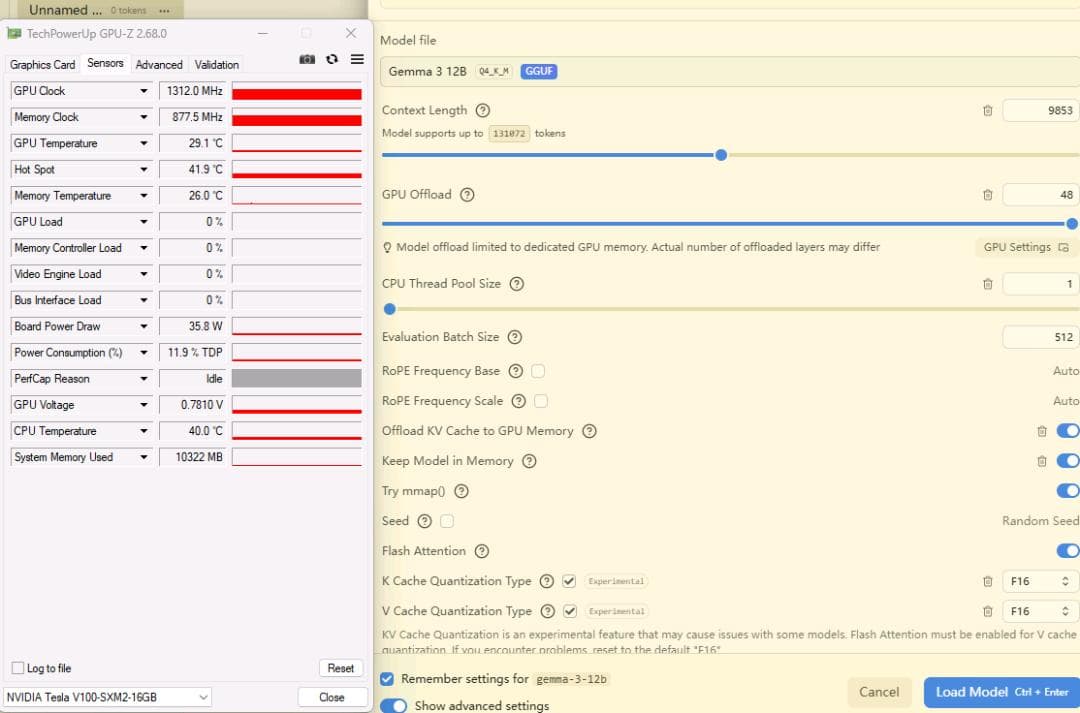Reset CPU Thread Pool Size trash icon
Screen dimensions: 1080x713
pyautogui.click(x=987, y=284)
